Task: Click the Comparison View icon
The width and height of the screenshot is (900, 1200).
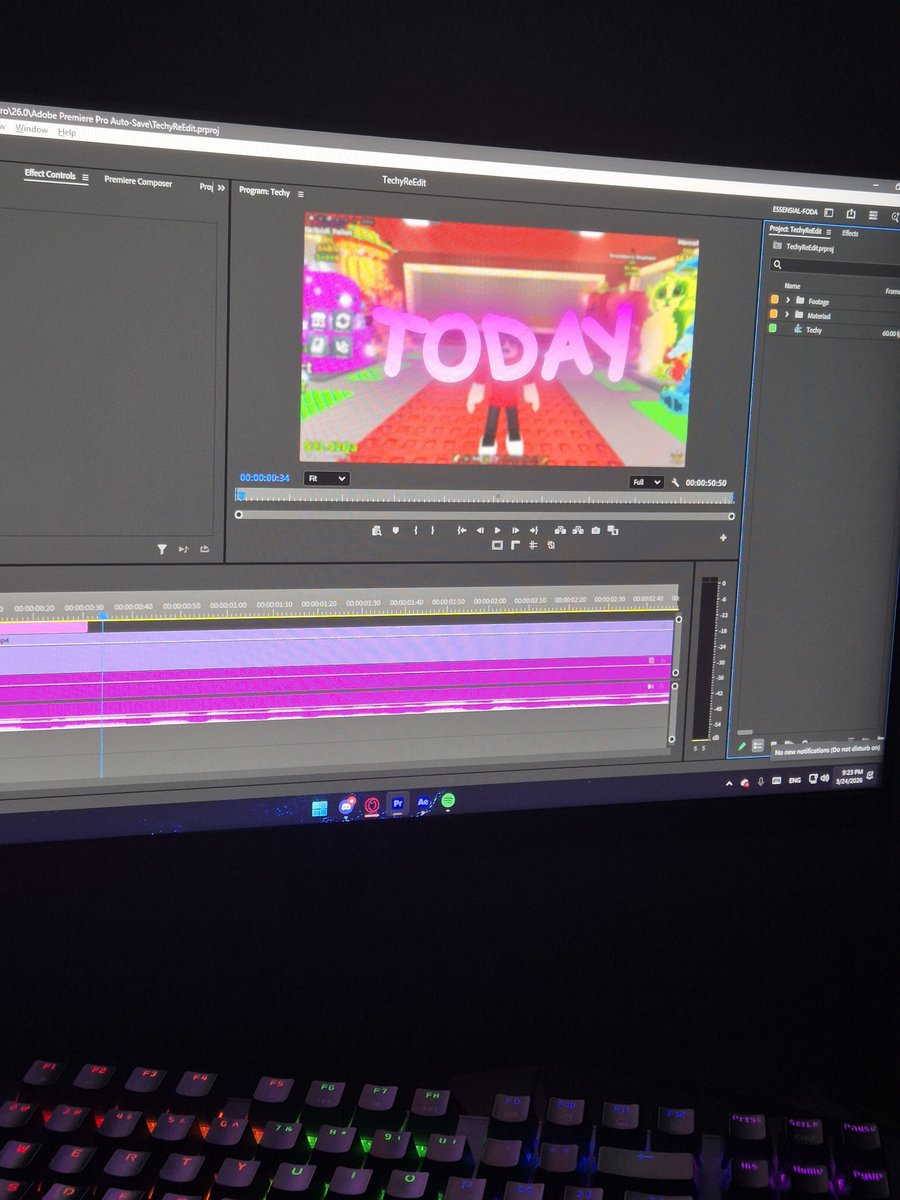Action: (613, 530)
